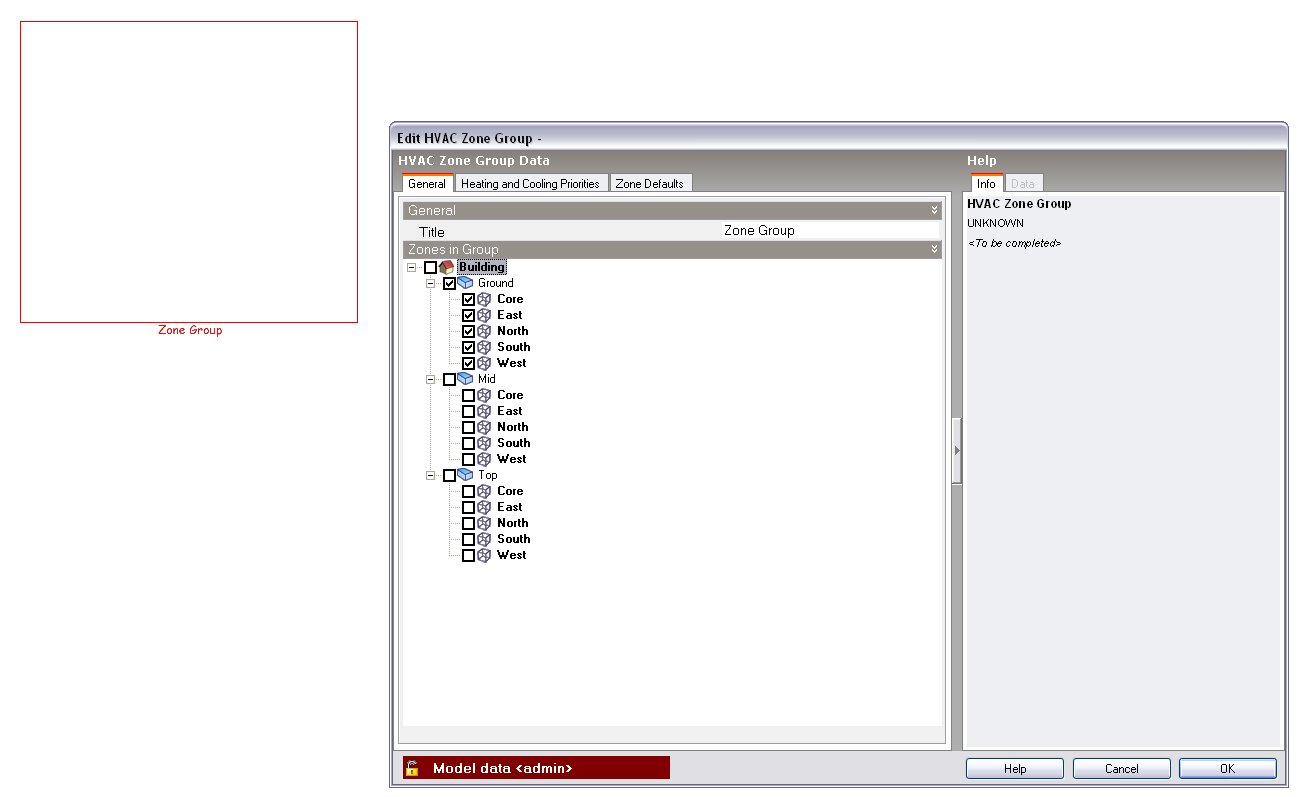Image resolution: width=1312 pixels, height=797 pixels.
Task: Click the Mid North zone icon
Action: click(x=484, y=427)
